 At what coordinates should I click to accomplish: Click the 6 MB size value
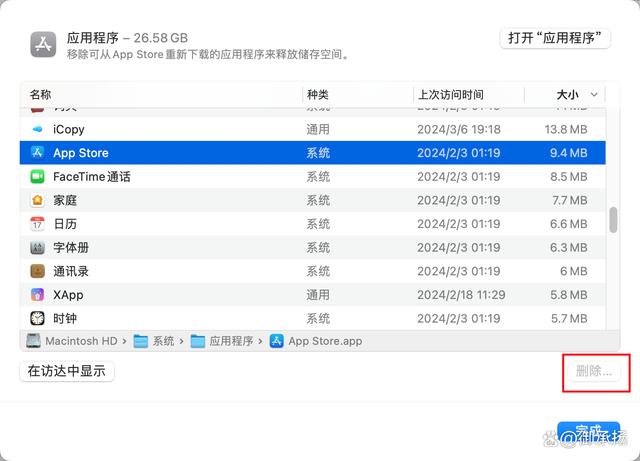573,271
